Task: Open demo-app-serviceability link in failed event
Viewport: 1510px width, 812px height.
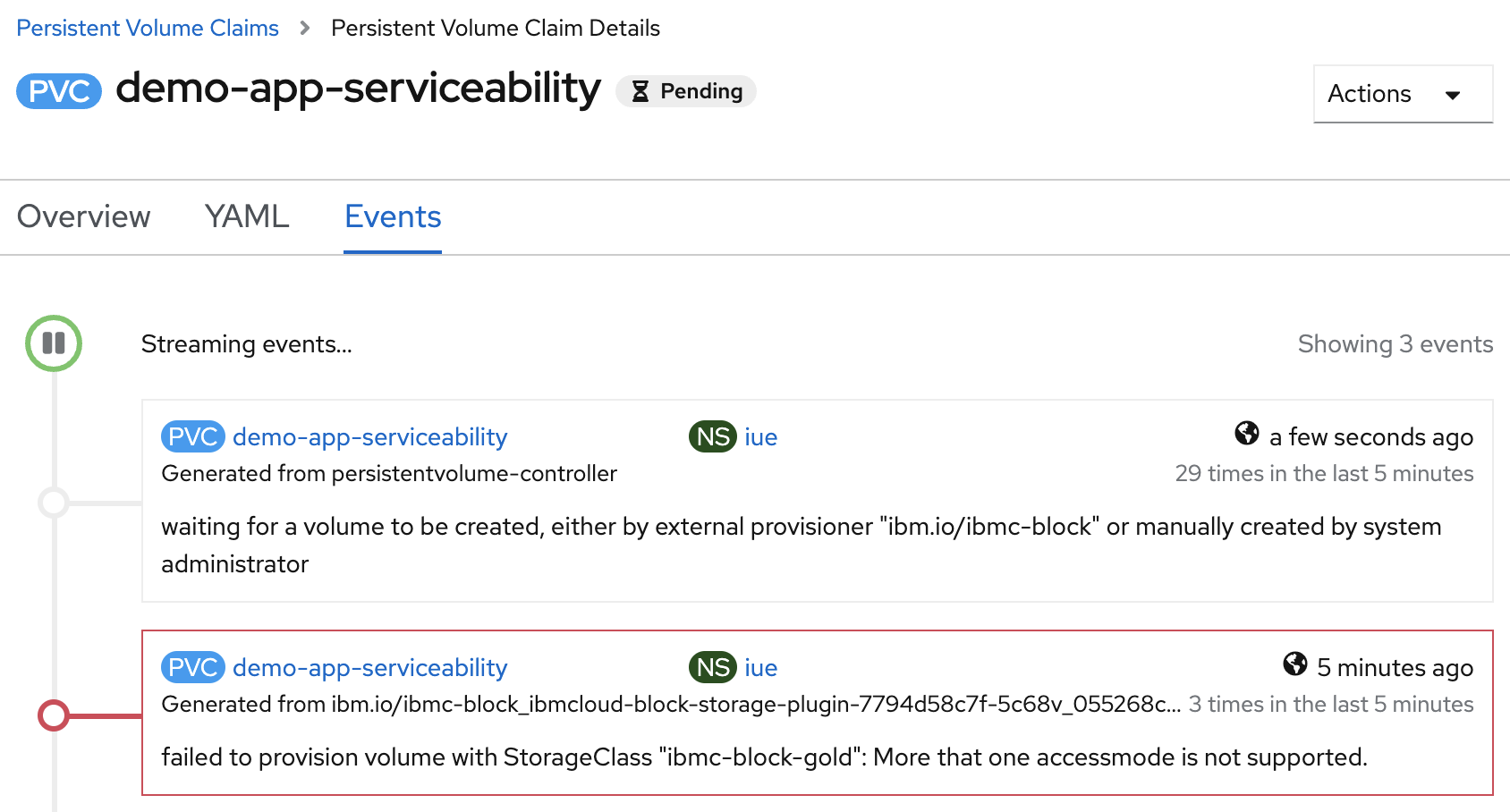Action: 369,667
